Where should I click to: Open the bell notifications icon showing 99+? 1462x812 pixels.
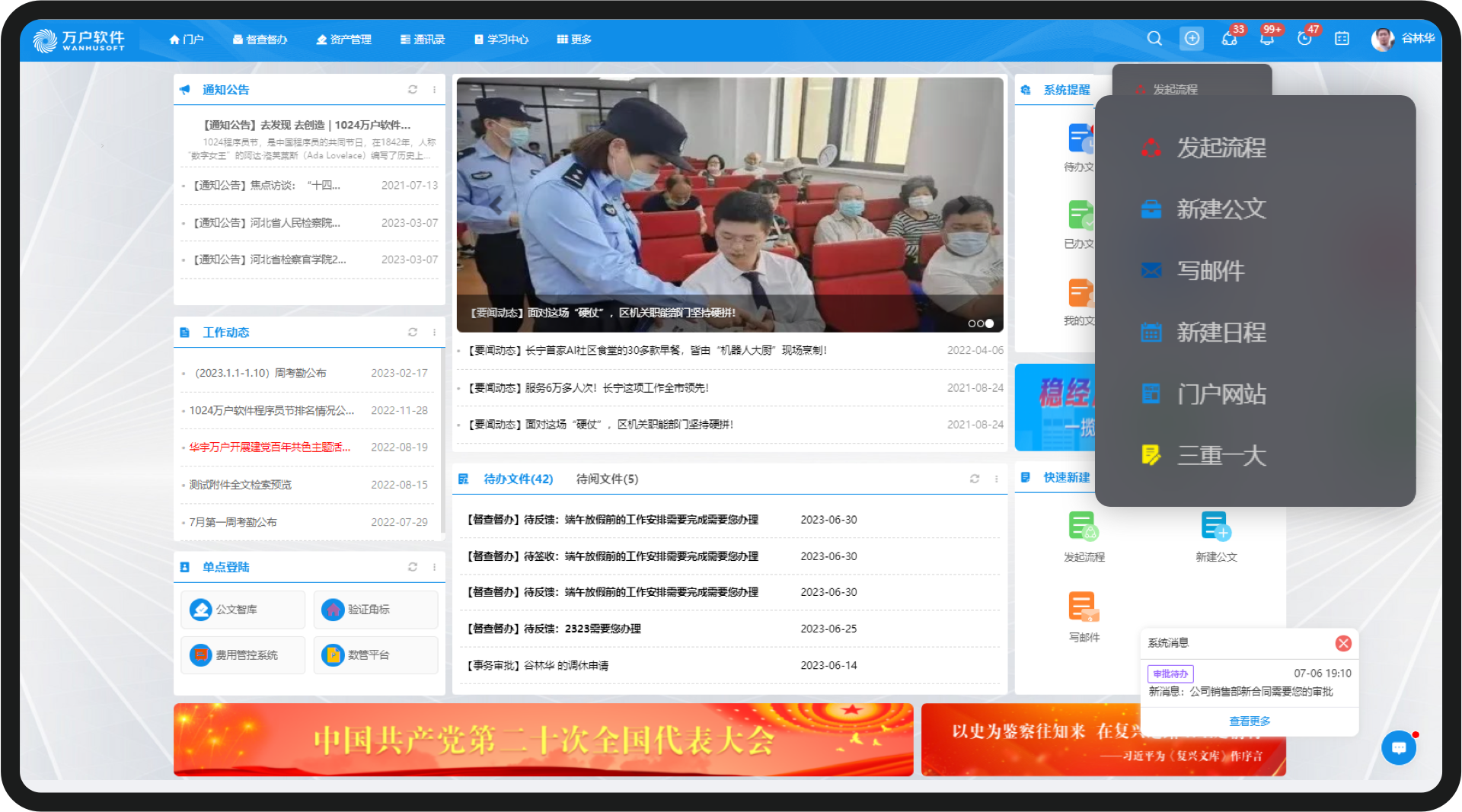1267,39
